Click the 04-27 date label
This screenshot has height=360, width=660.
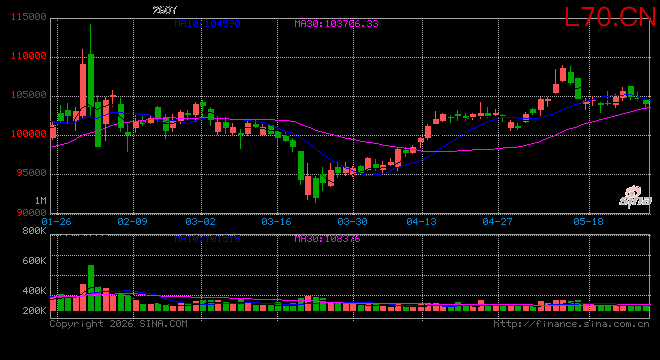pyautogui.click(x=498, y=221)
